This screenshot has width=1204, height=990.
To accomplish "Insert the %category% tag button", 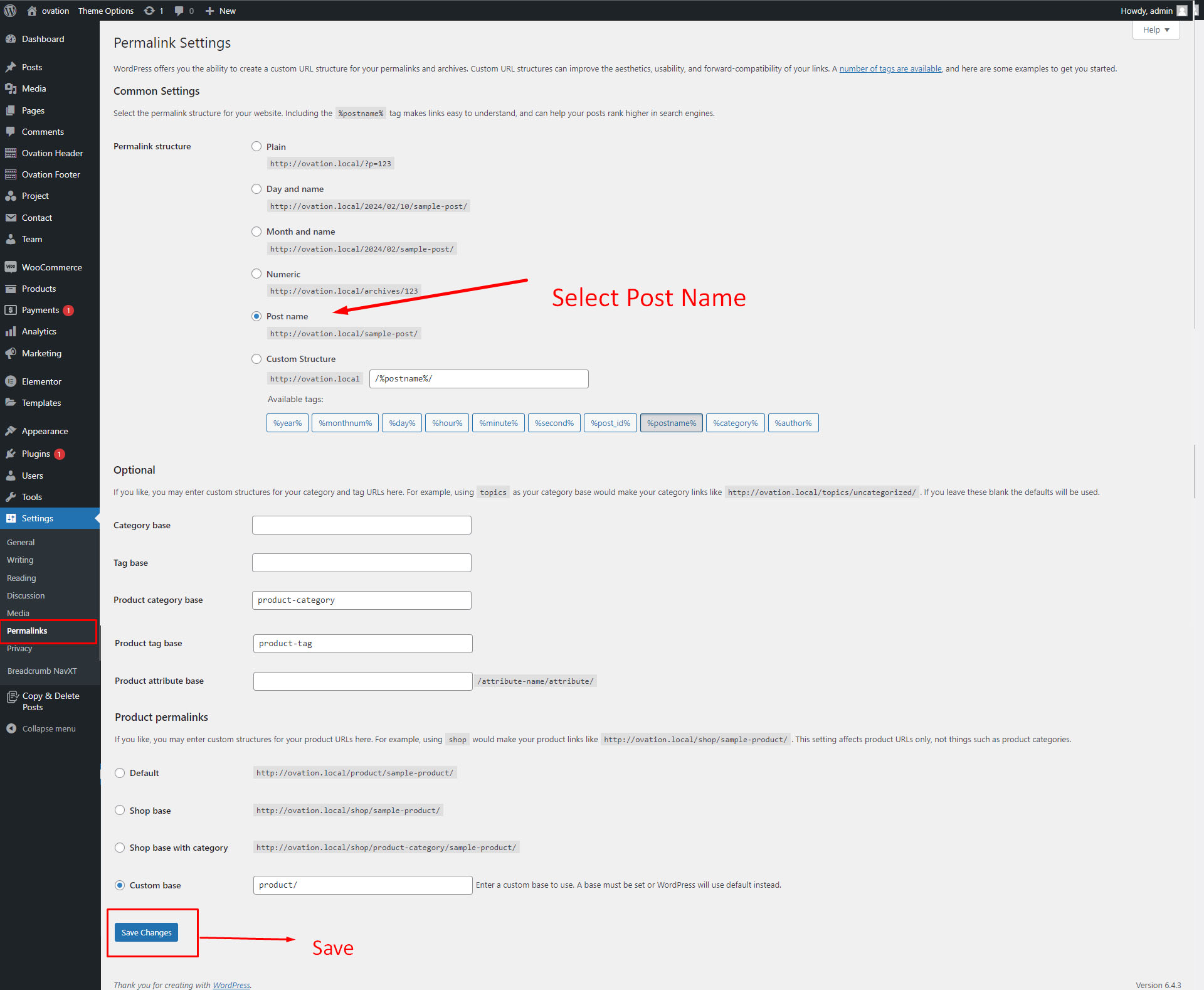I will tap(735, 423).
